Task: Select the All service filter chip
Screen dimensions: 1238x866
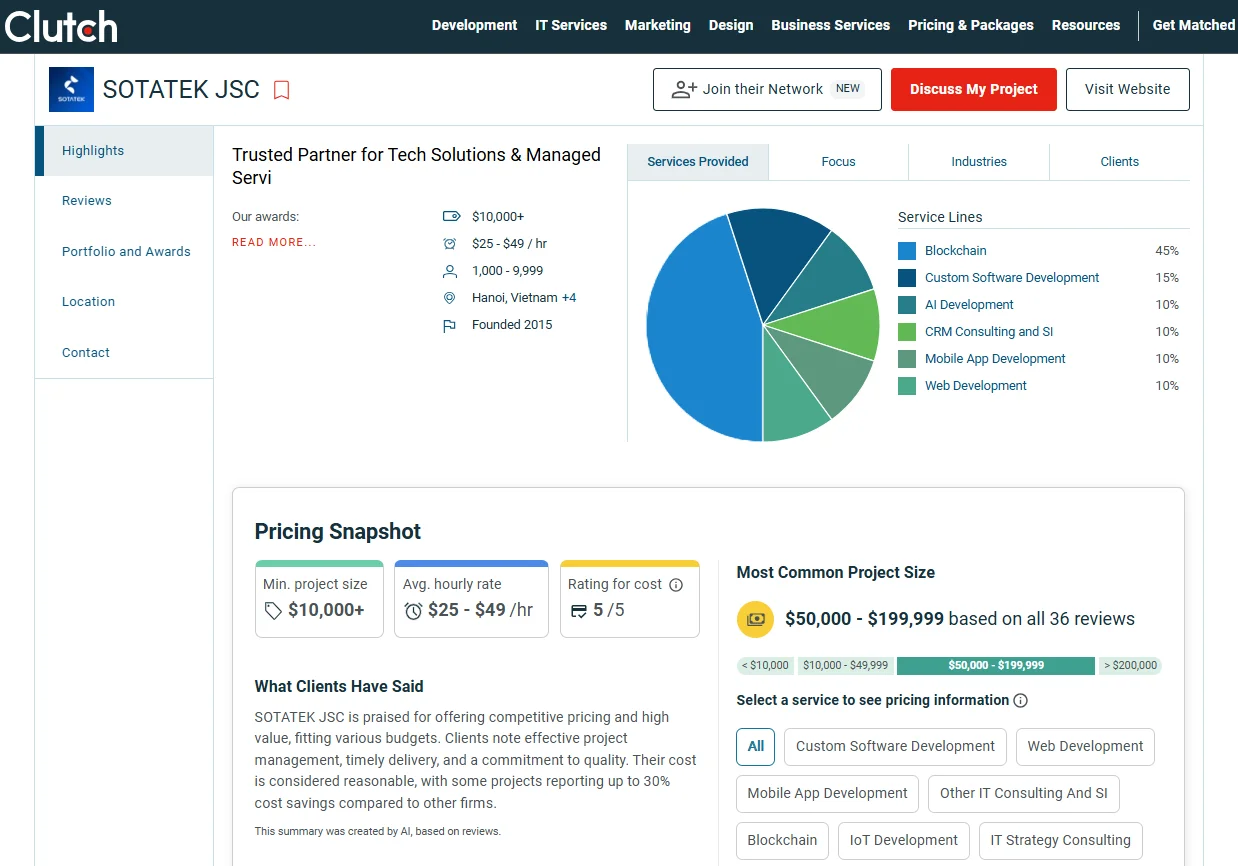Action: (755, 746)
